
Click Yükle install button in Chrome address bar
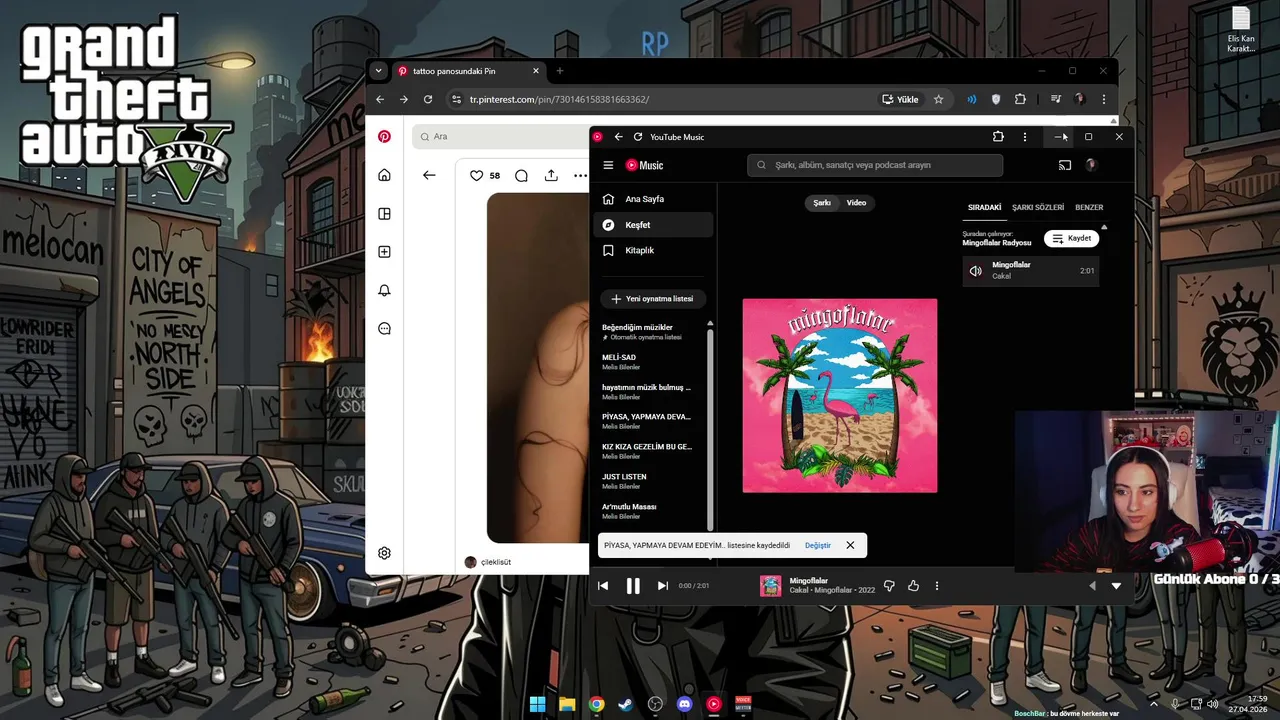(900, 99)
